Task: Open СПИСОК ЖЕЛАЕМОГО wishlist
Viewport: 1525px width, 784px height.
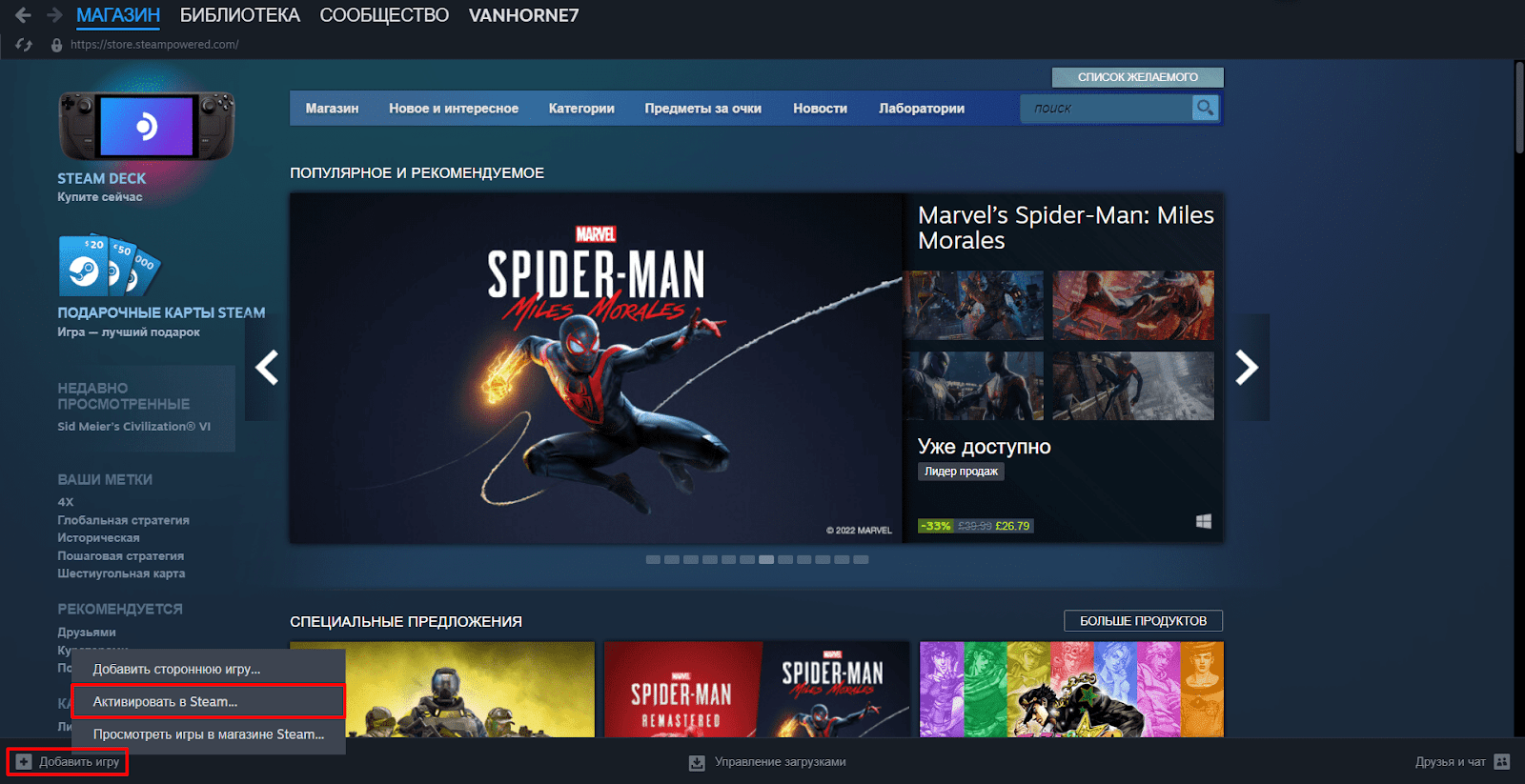Action: pyautogui.click(x=1138, y=77)
